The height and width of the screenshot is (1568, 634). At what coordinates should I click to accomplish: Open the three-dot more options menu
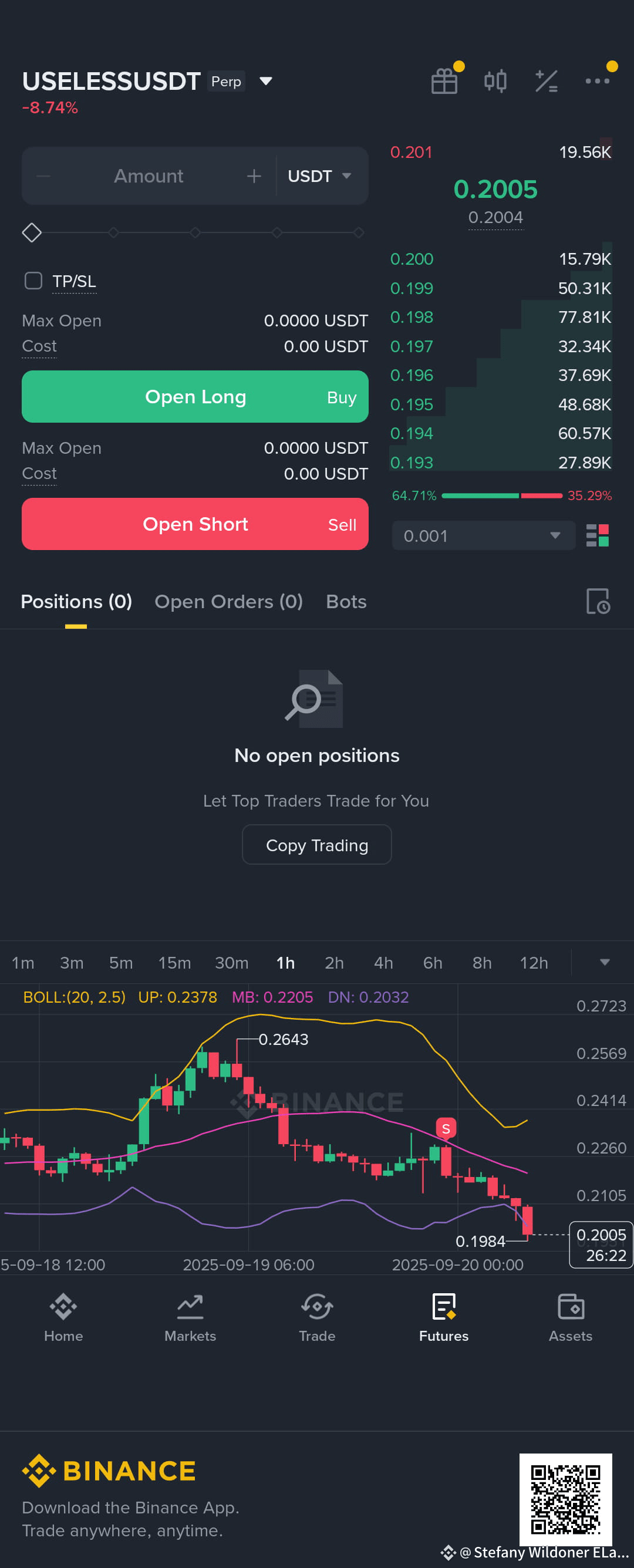coord(598,81)
